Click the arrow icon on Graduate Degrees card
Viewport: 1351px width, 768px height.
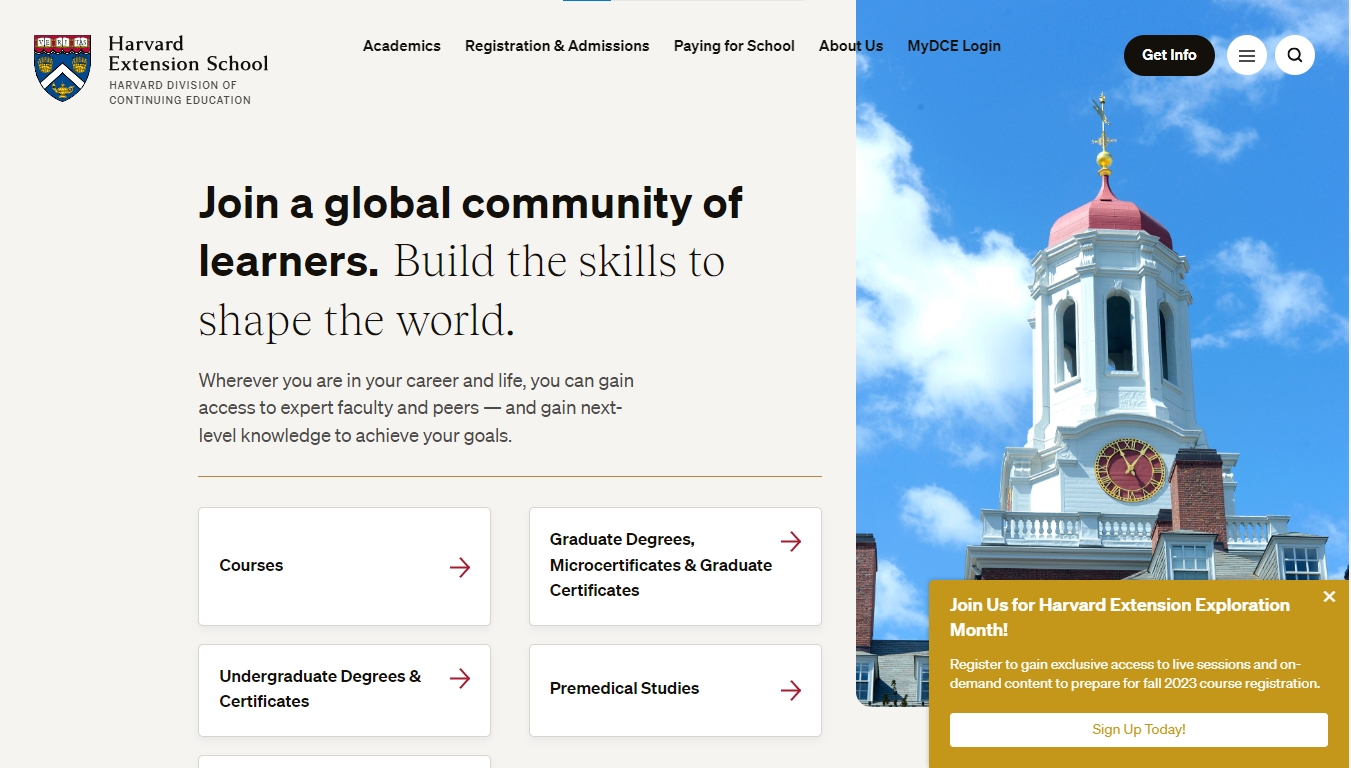pos(791,542)
